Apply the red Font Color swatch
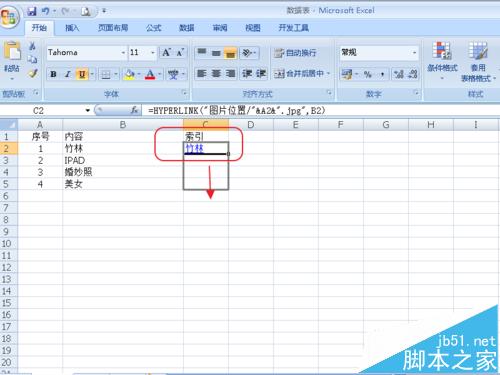This screenshot has width=500, height=375. (150, 74)
